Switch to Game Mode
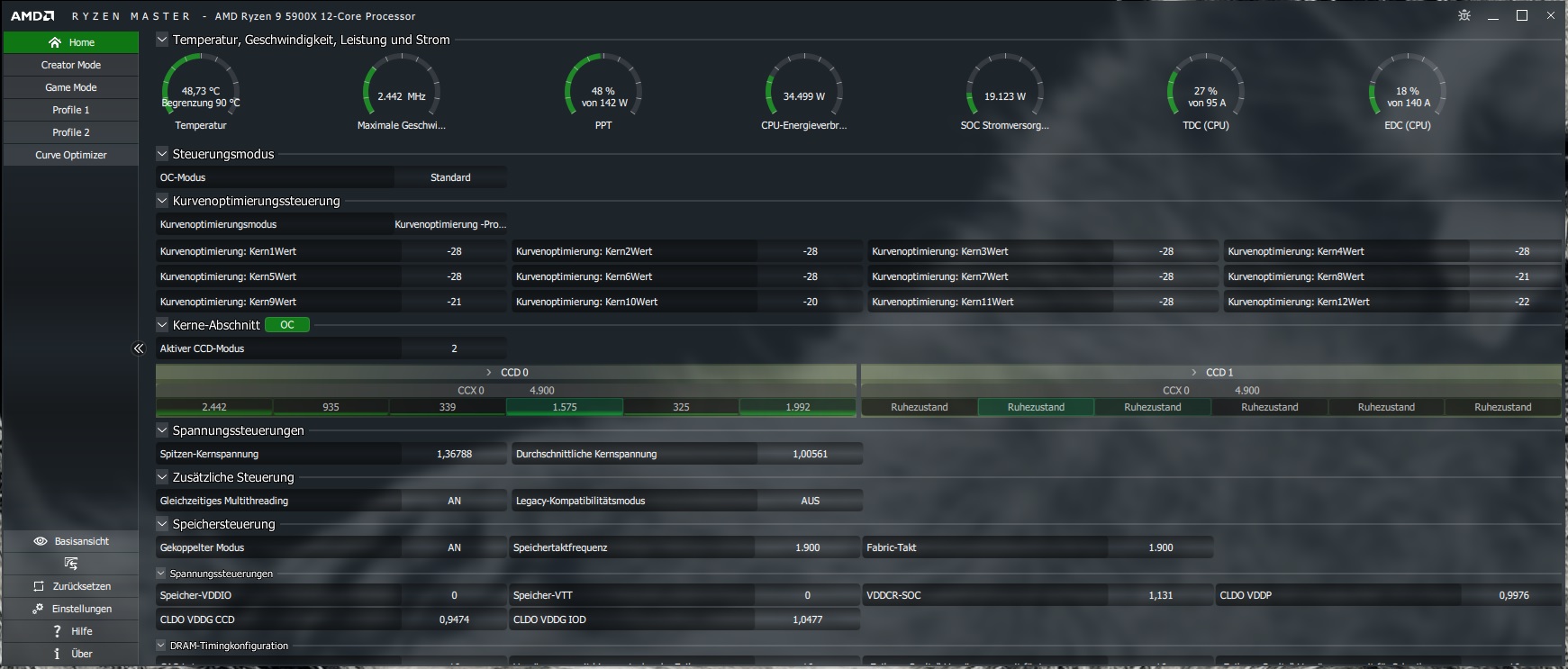 click(70, 87)
